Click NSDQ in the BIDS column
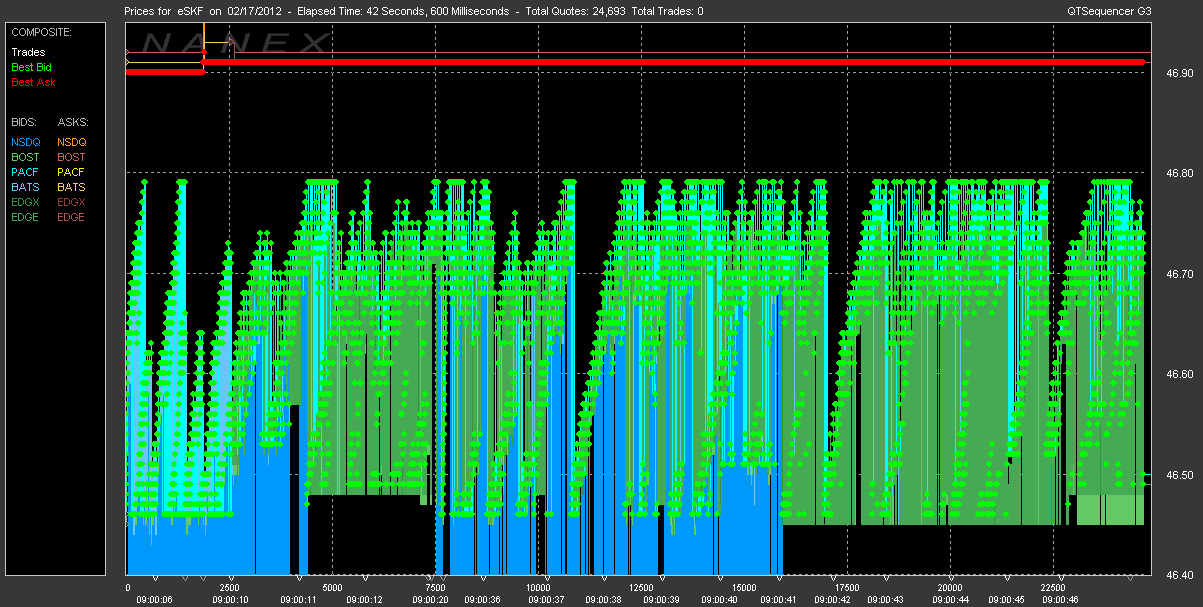The width and height of the screenshot is (1203, 607). tap(26, 142)
